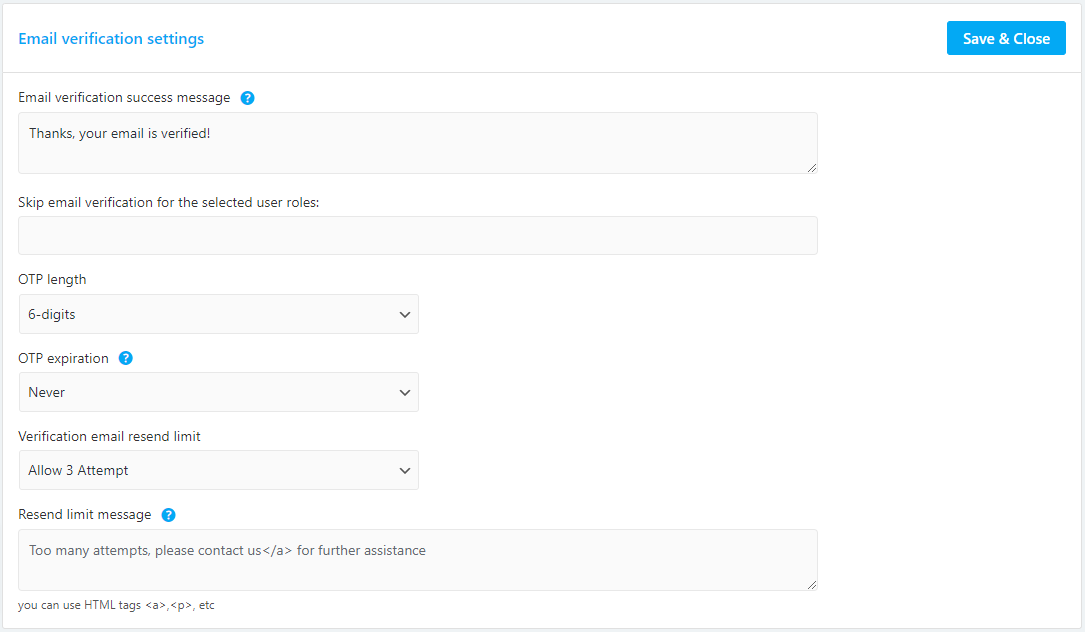Focus the skip verification user roles field
The image size is (1085, 632).
point(417,235)
